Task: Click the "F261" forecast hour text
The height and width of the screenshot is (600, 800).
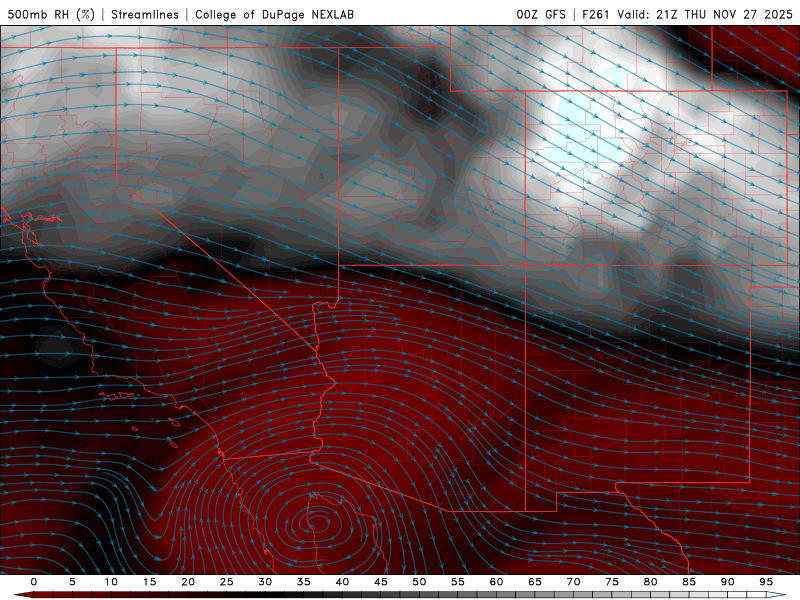Action: [x=595, y=14]
